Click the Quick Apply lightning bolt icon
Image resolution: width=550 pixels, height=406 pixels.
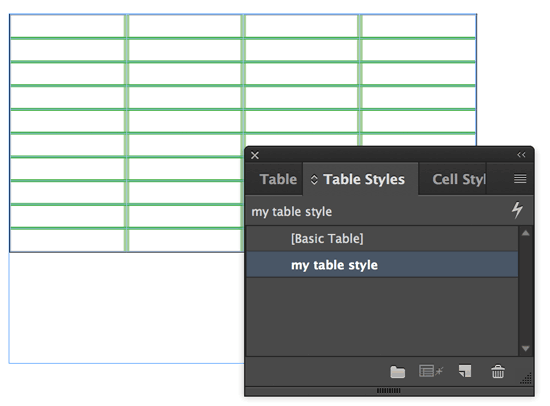pyautogui.click(x=517, y=210)
